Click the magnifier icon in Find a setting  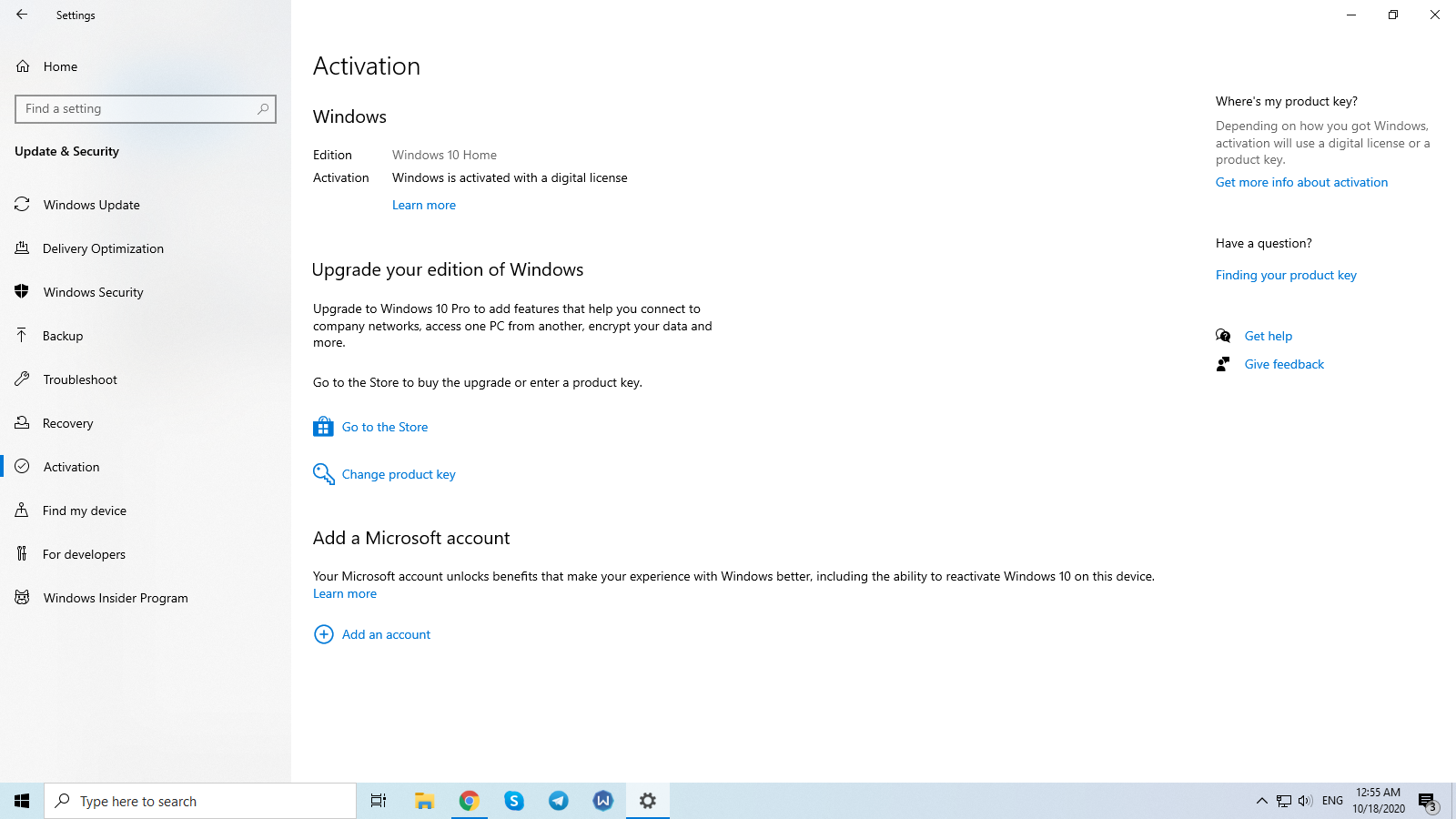click(263, 109)
